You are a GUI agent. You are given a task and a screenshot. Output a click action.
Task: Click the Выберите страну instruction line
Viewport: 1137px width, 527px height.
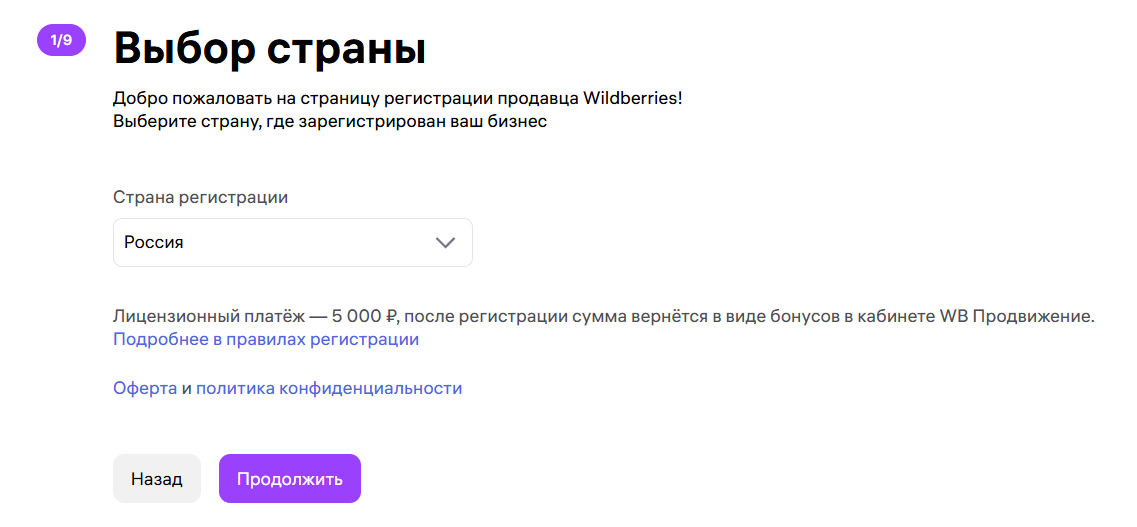click(330, 122)
